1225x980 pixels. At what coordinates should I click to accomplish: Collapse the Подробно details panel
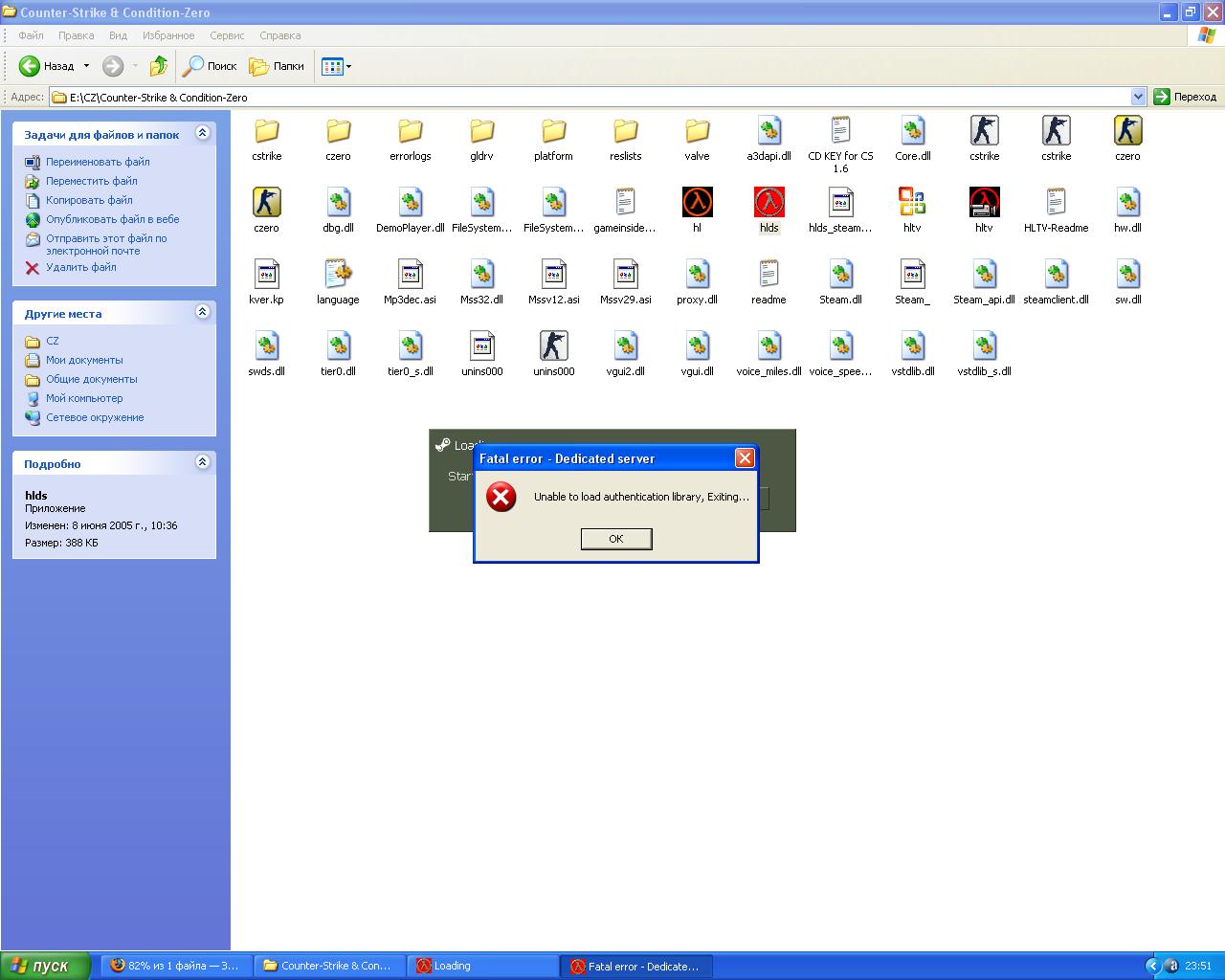202,462
